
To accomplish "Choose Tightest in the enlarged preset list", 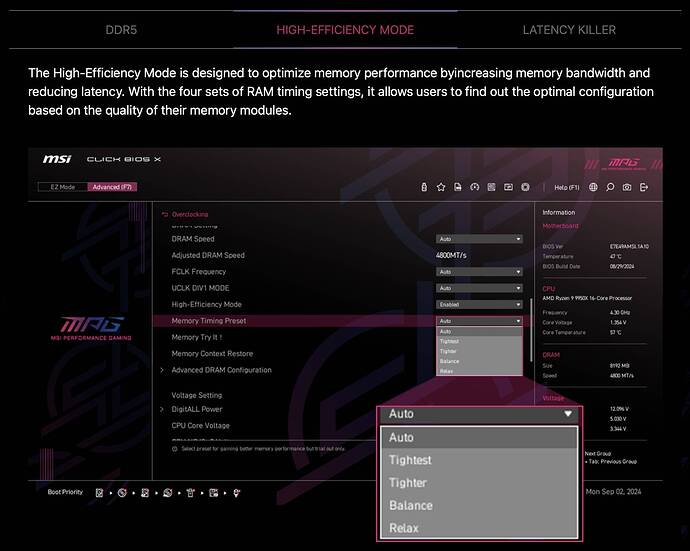I will [479, 460].
